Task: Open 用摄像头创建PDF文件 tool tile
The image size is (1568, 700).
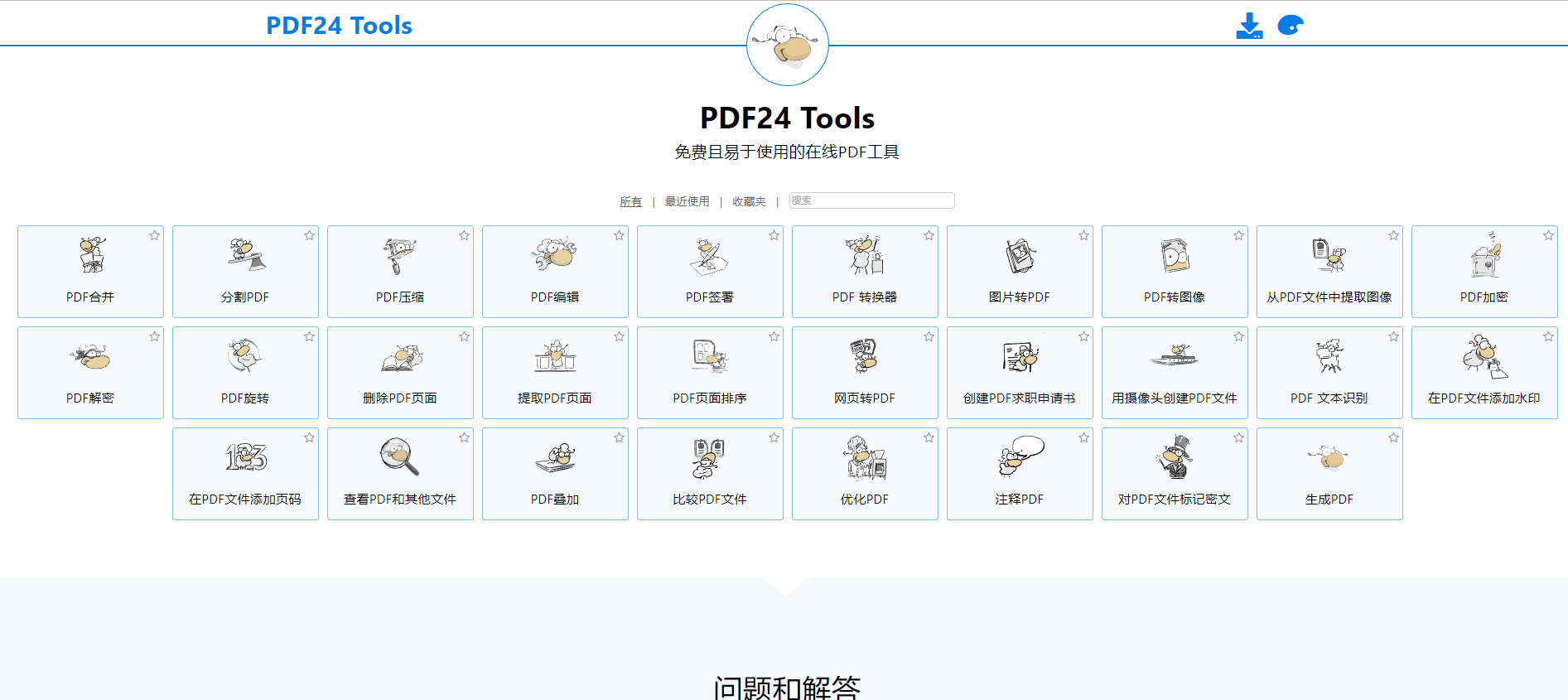Action: coord(1175,373)
